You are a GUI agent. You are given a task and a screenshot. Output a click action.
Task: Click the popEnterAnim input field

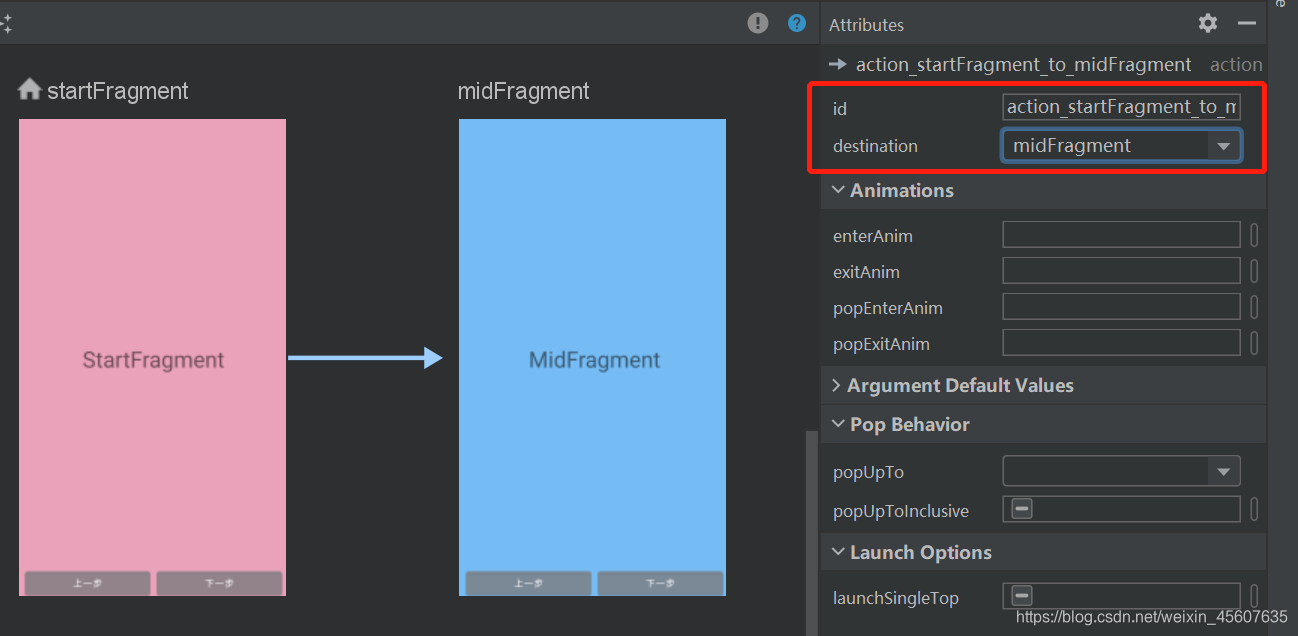tap(1121, 307)
